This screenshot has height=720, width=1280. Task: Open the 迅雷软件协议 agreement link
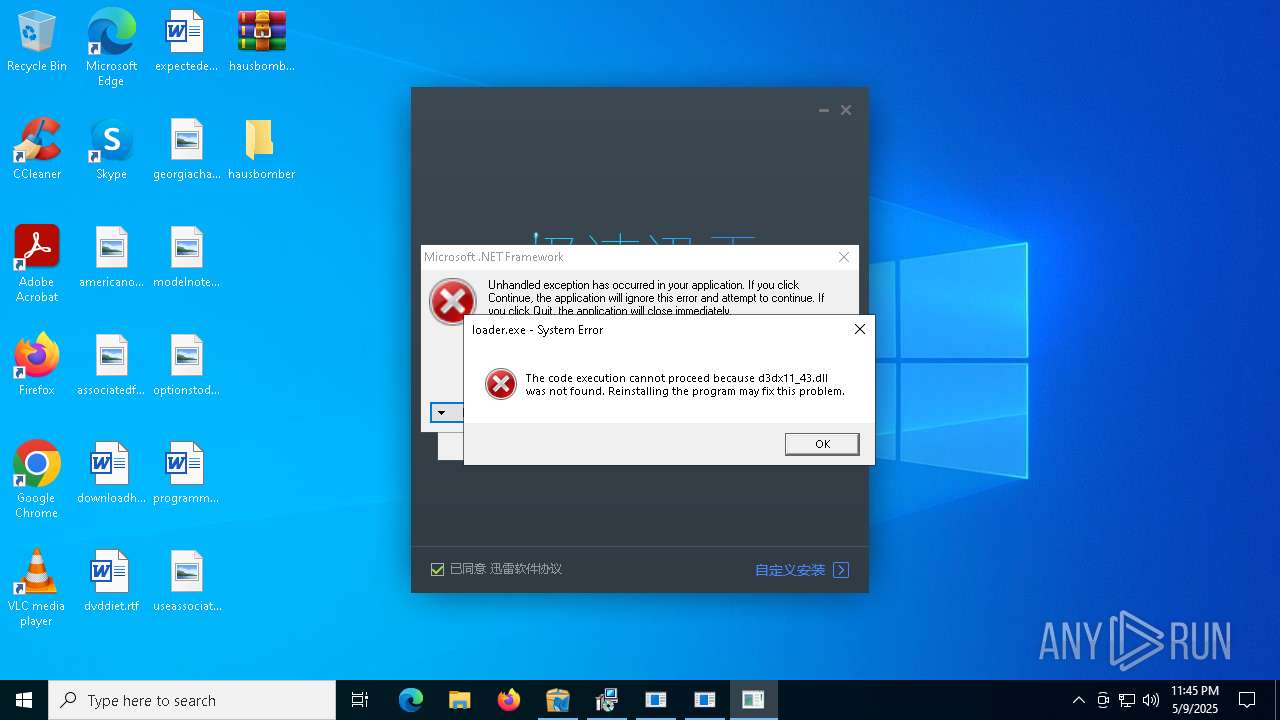point(526,569)
